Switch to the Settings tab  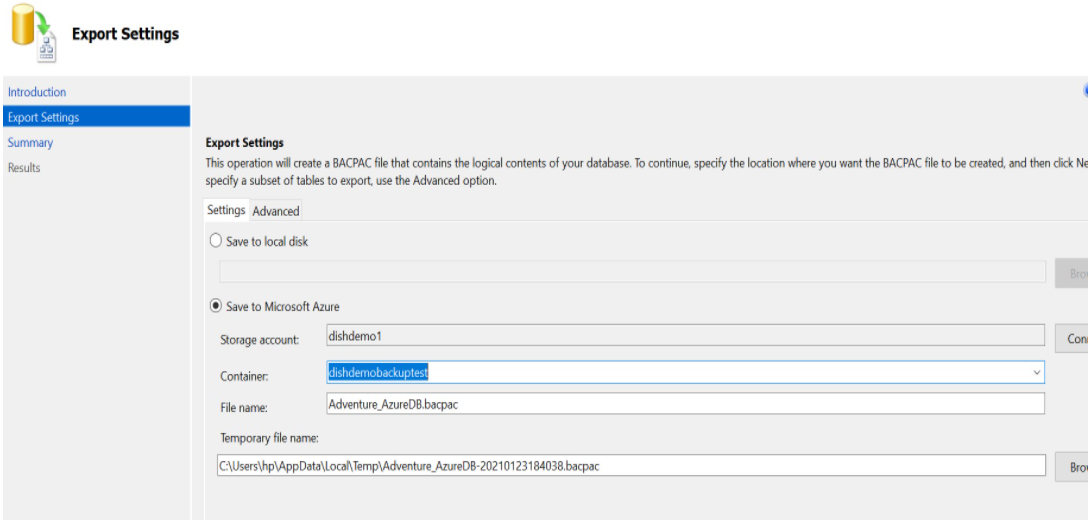226,210
